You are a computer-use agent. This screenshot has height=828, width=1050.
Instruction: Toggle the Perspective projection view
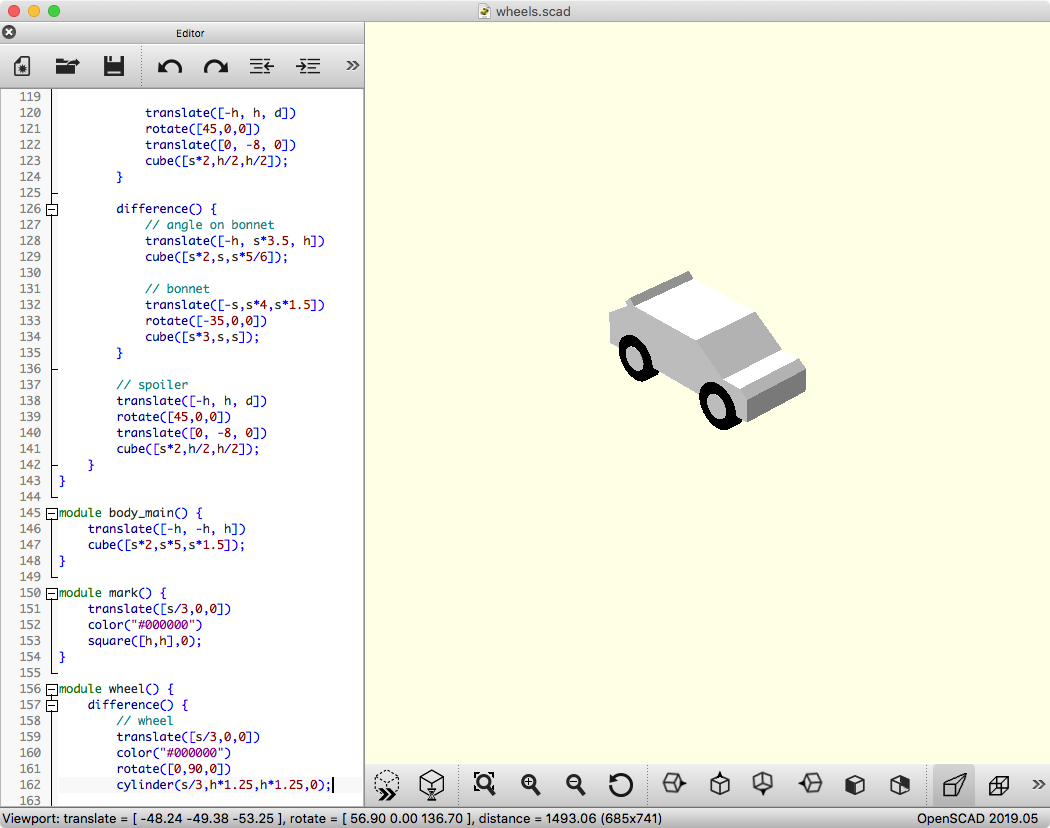(955, 785)
